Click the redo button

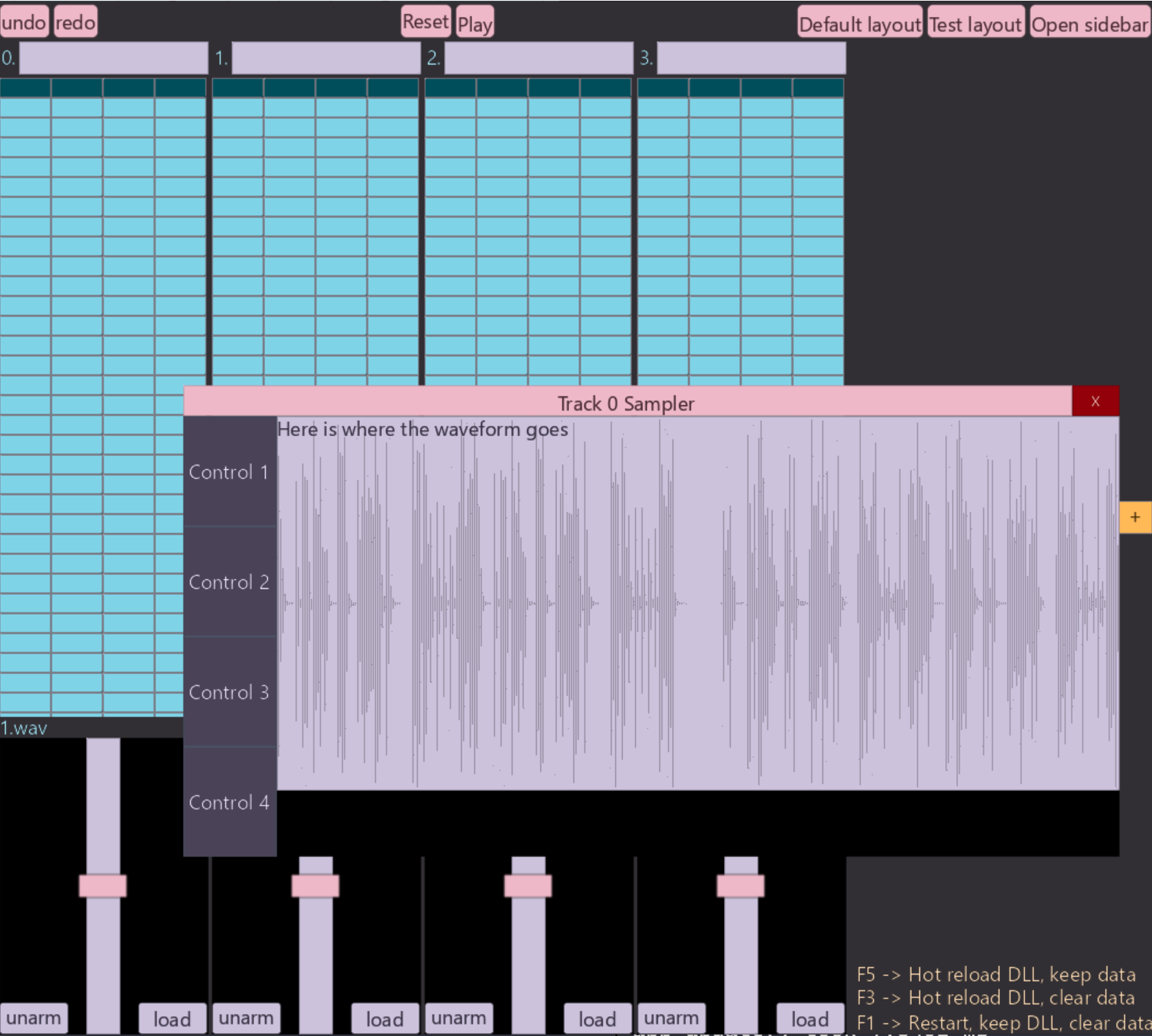75,22
